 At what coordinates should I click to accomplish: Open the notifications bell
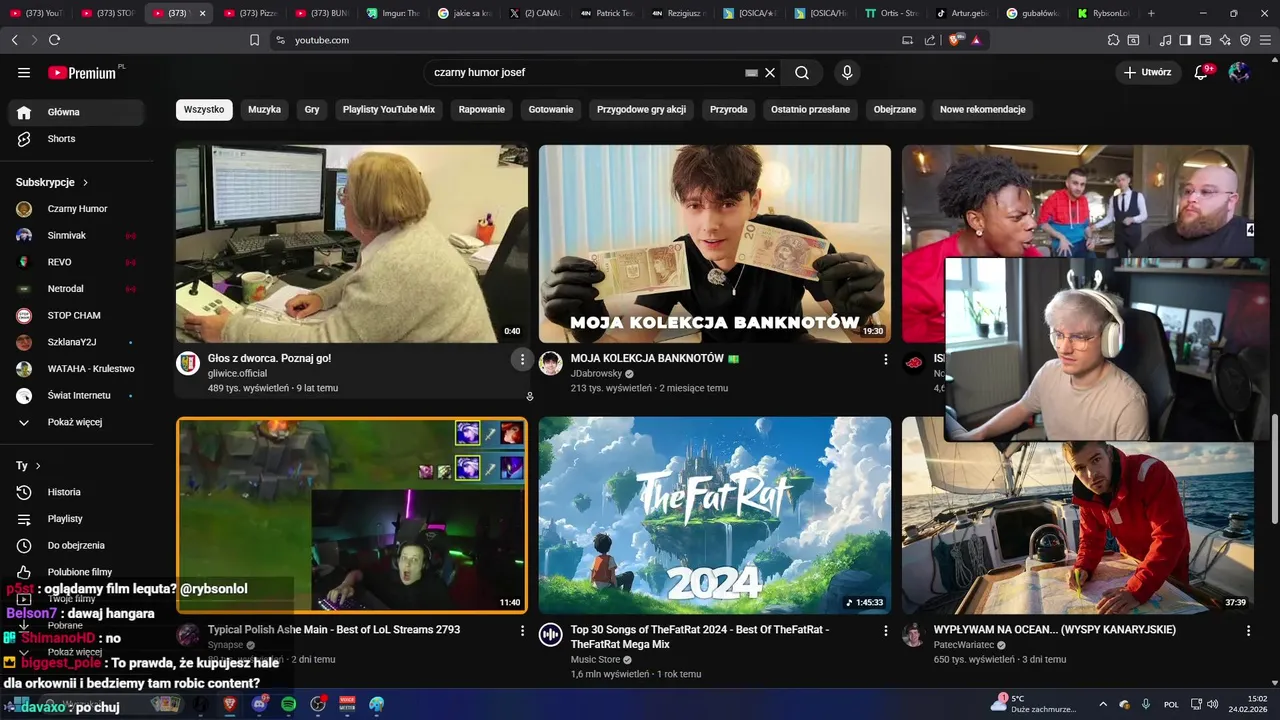pyautogui.click(x=1202, y=72)
